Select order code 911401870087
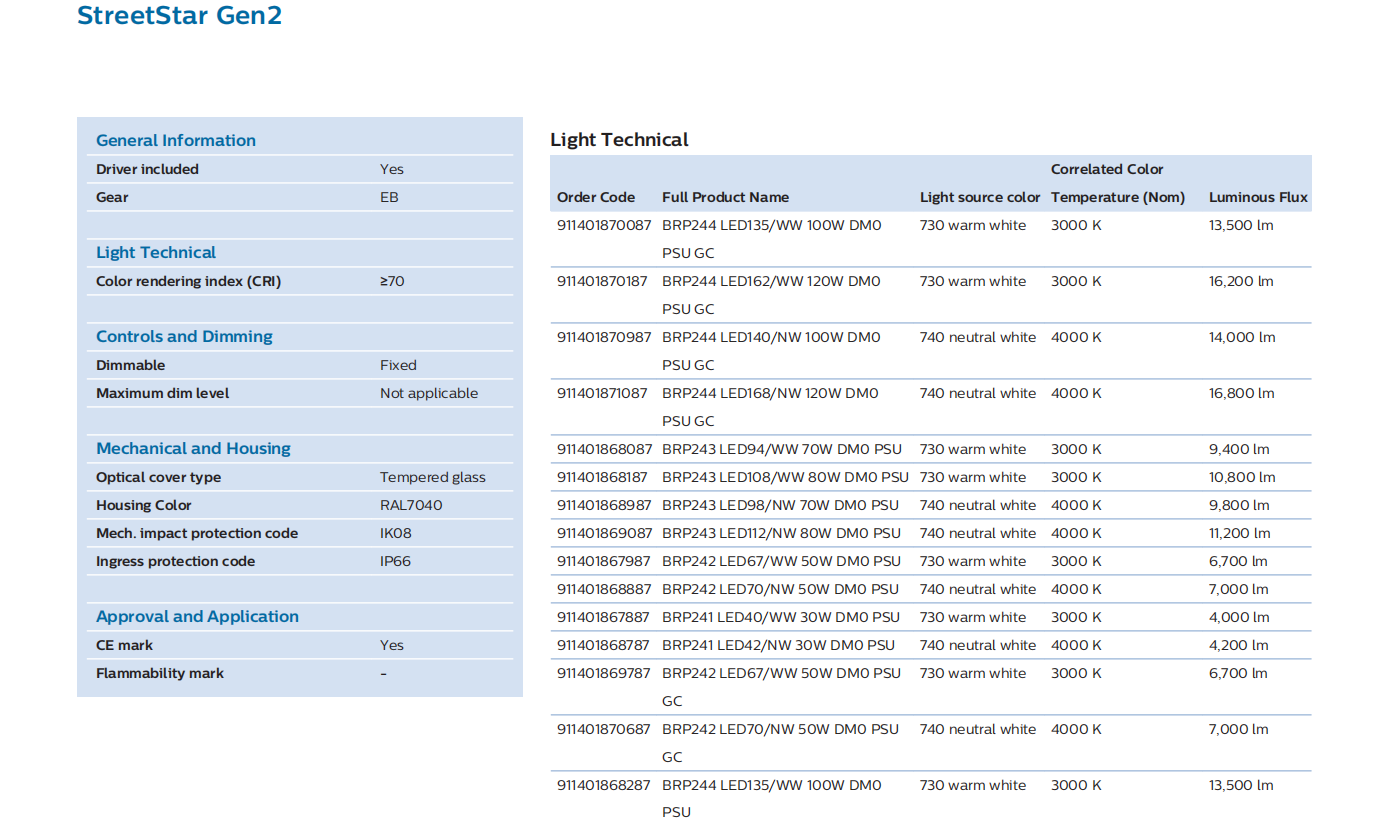 coord(603,225)
